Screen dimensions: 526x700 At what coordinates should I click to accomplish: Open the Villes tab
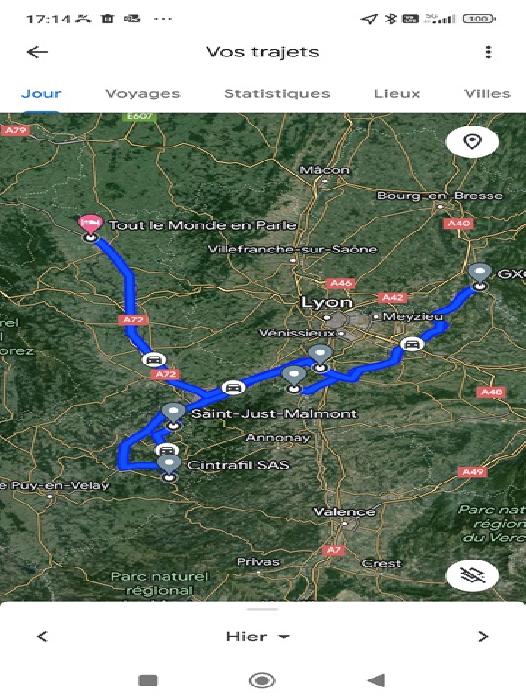[487, 94]
